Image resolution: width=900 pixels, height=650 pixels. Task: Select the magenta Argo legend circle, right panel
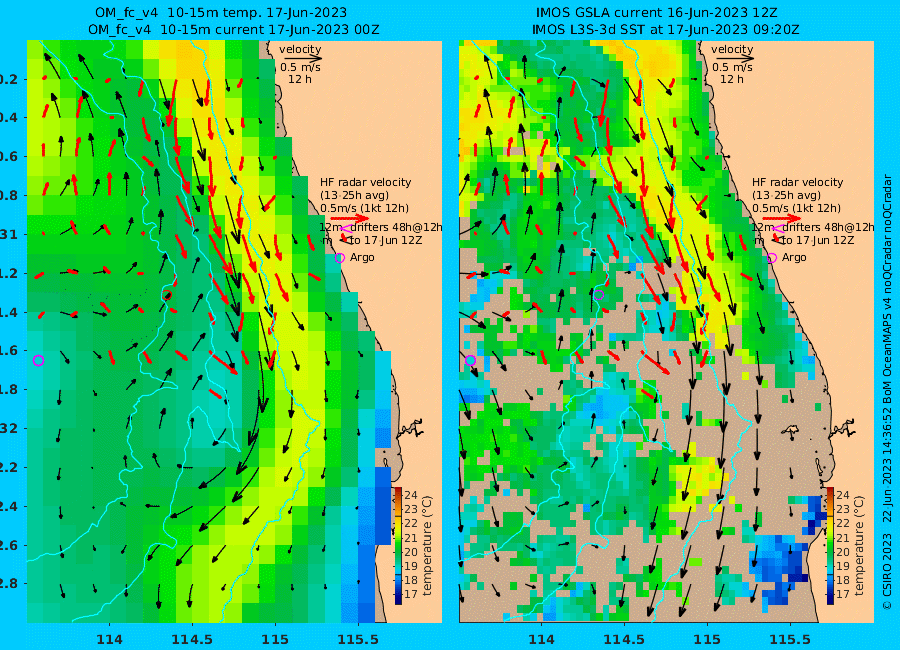(772, 258)
